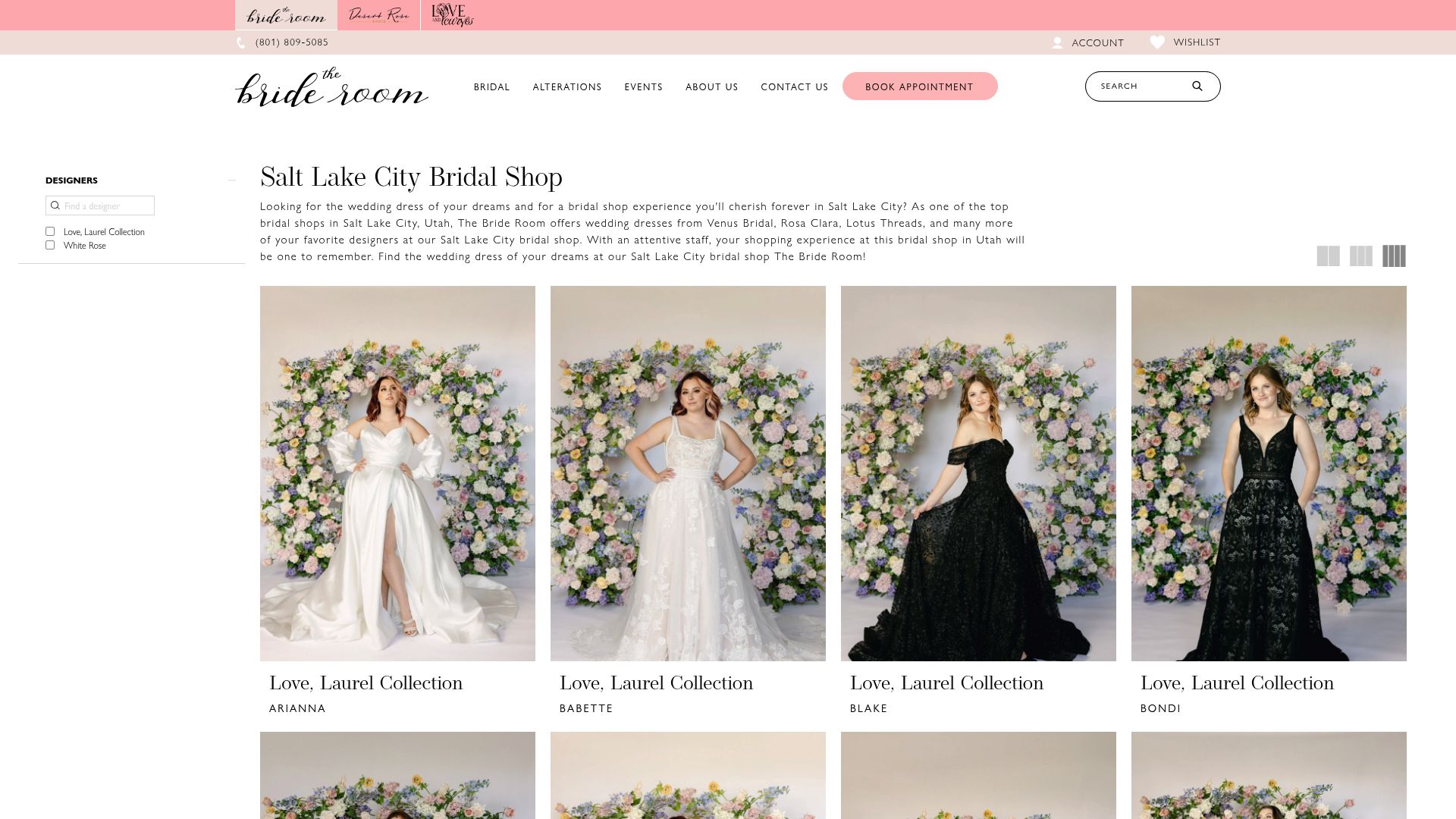Click the Wishlist heart icon
This screenshot has width=1456, height=819.
[x=1156, y=42]
